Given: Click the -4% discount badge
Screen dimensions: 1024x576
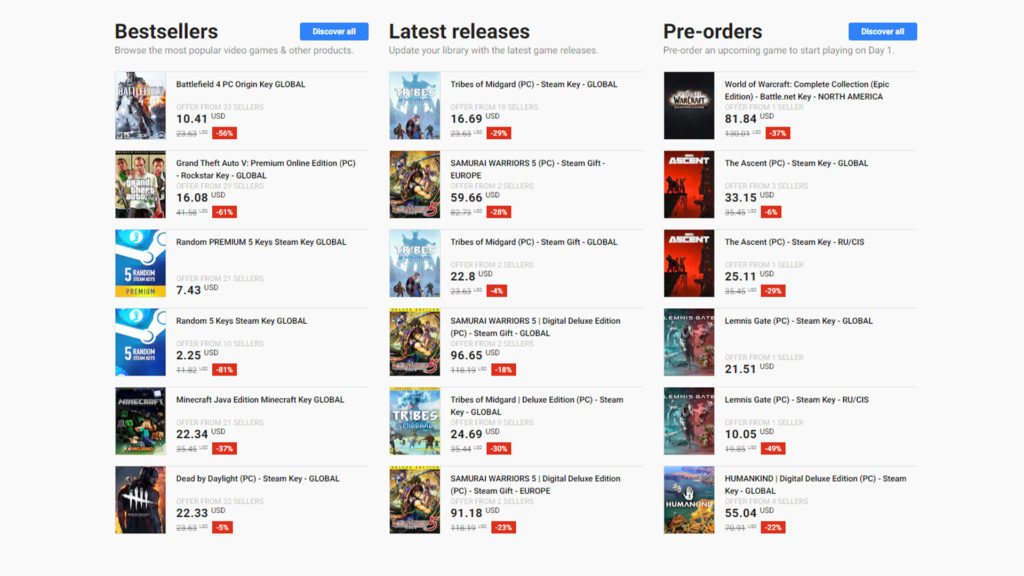Looking at the screenshot, I should click(497, 291).
